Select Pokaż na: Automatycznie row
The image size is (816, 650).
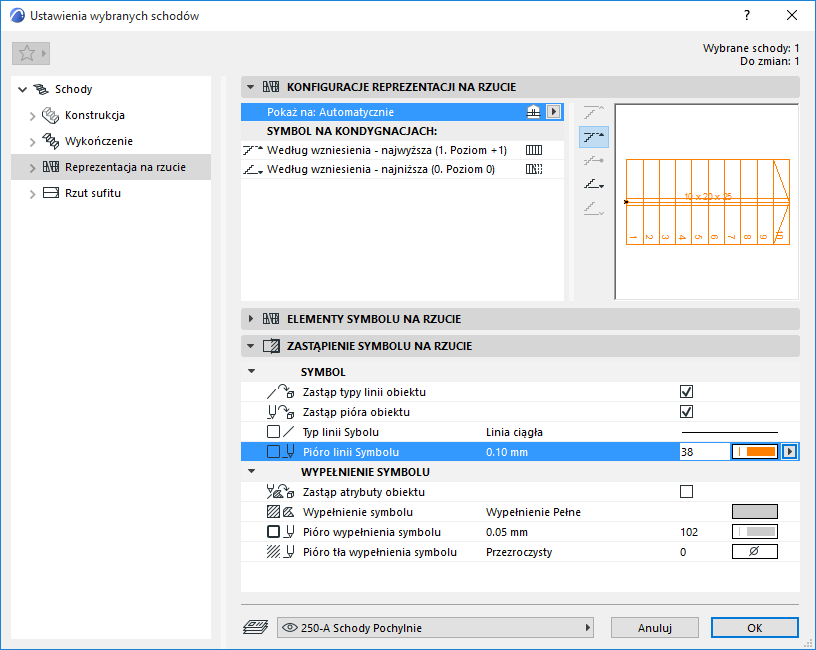click(402, 112)
